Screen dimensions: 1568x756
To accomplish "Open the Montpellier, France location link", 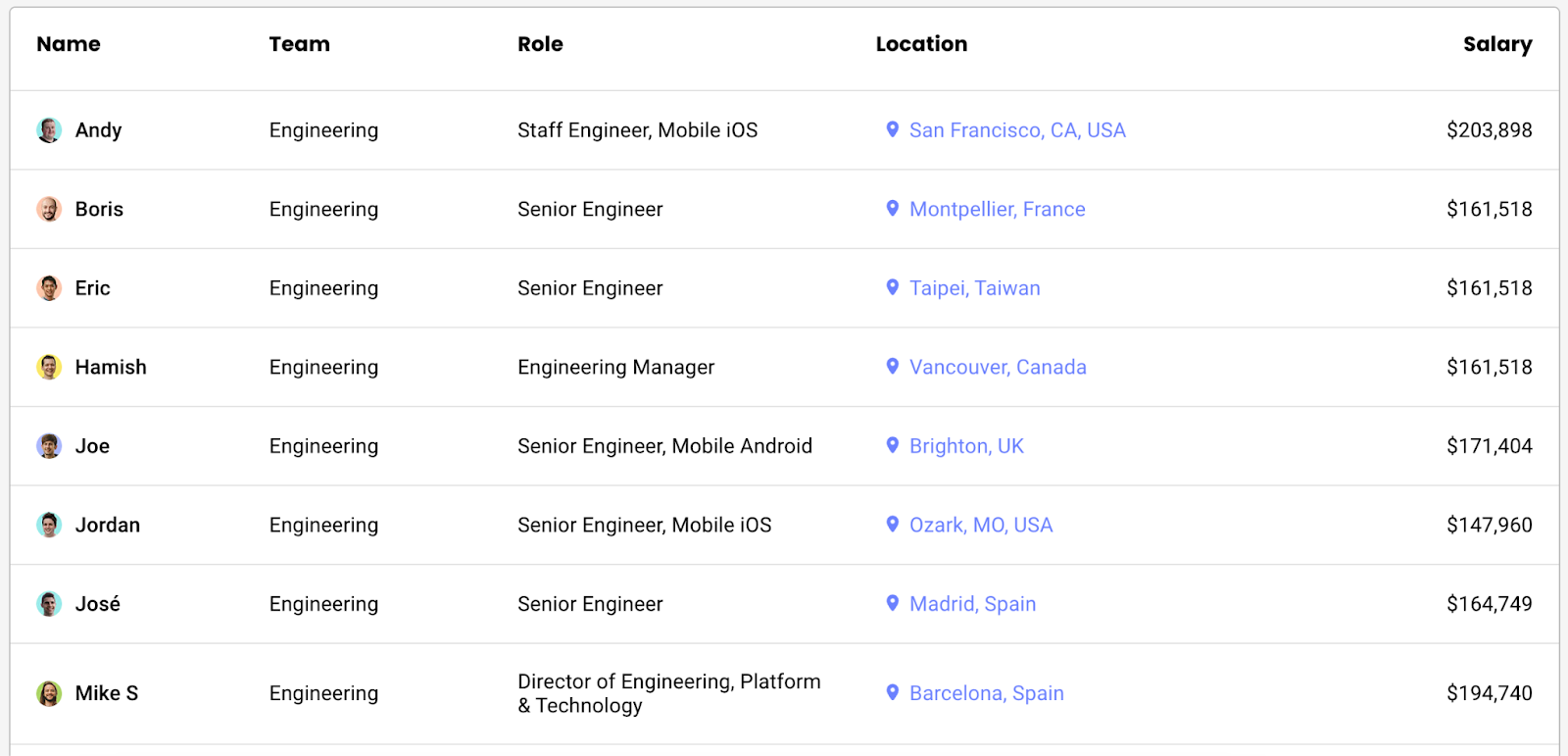I will click(997, 209).
